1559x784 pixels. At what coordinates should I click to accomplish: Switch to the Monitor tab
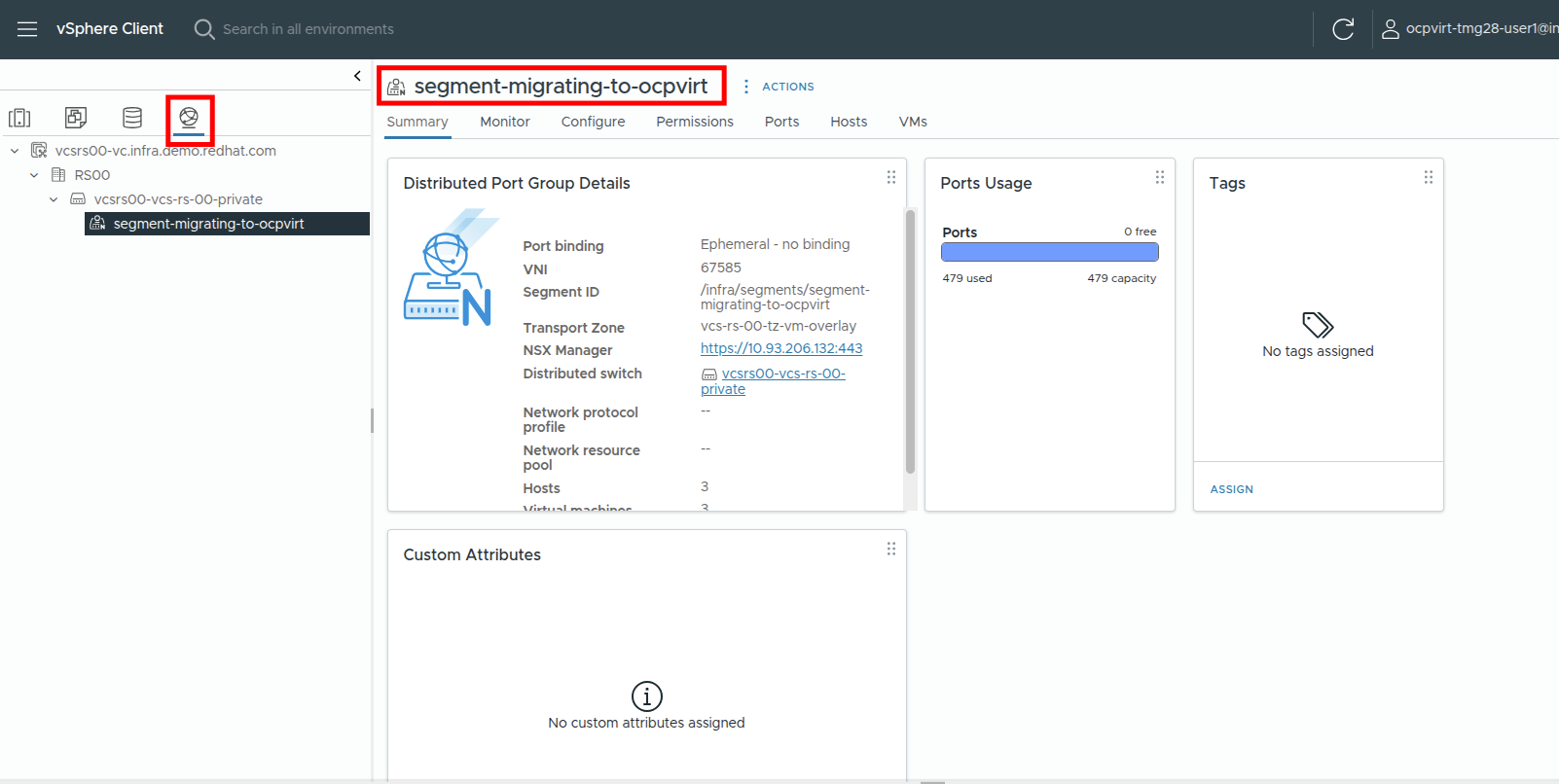pos(504,122)
